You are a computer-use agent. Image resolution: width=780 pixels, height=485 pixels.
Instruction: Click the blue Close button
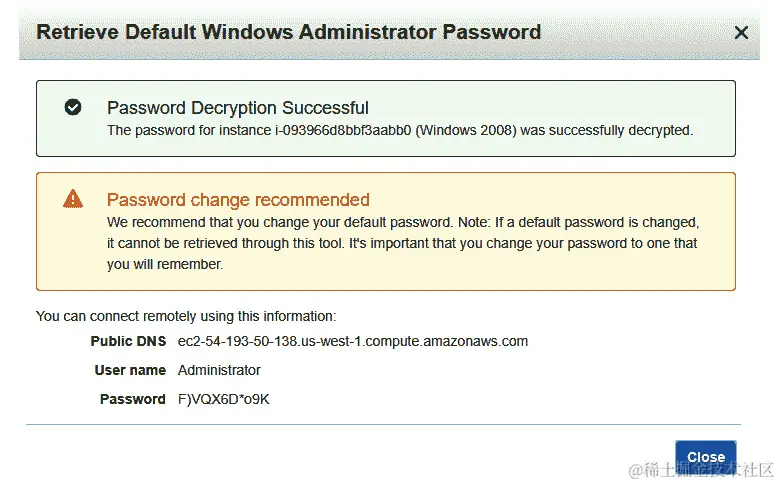tap(705, 456)
